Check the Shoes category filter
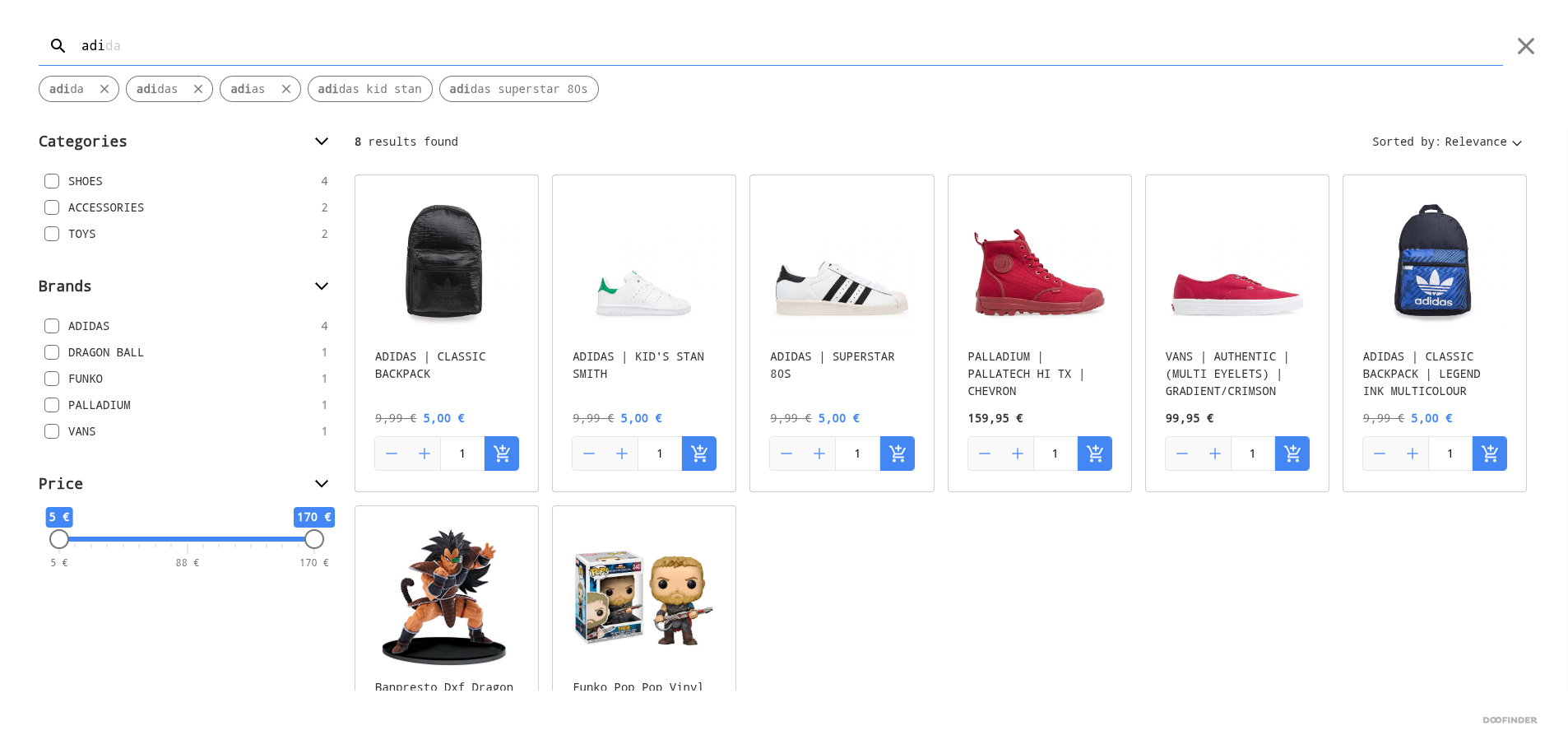This screenshot has height=749, width=1568. coord(52,181)
